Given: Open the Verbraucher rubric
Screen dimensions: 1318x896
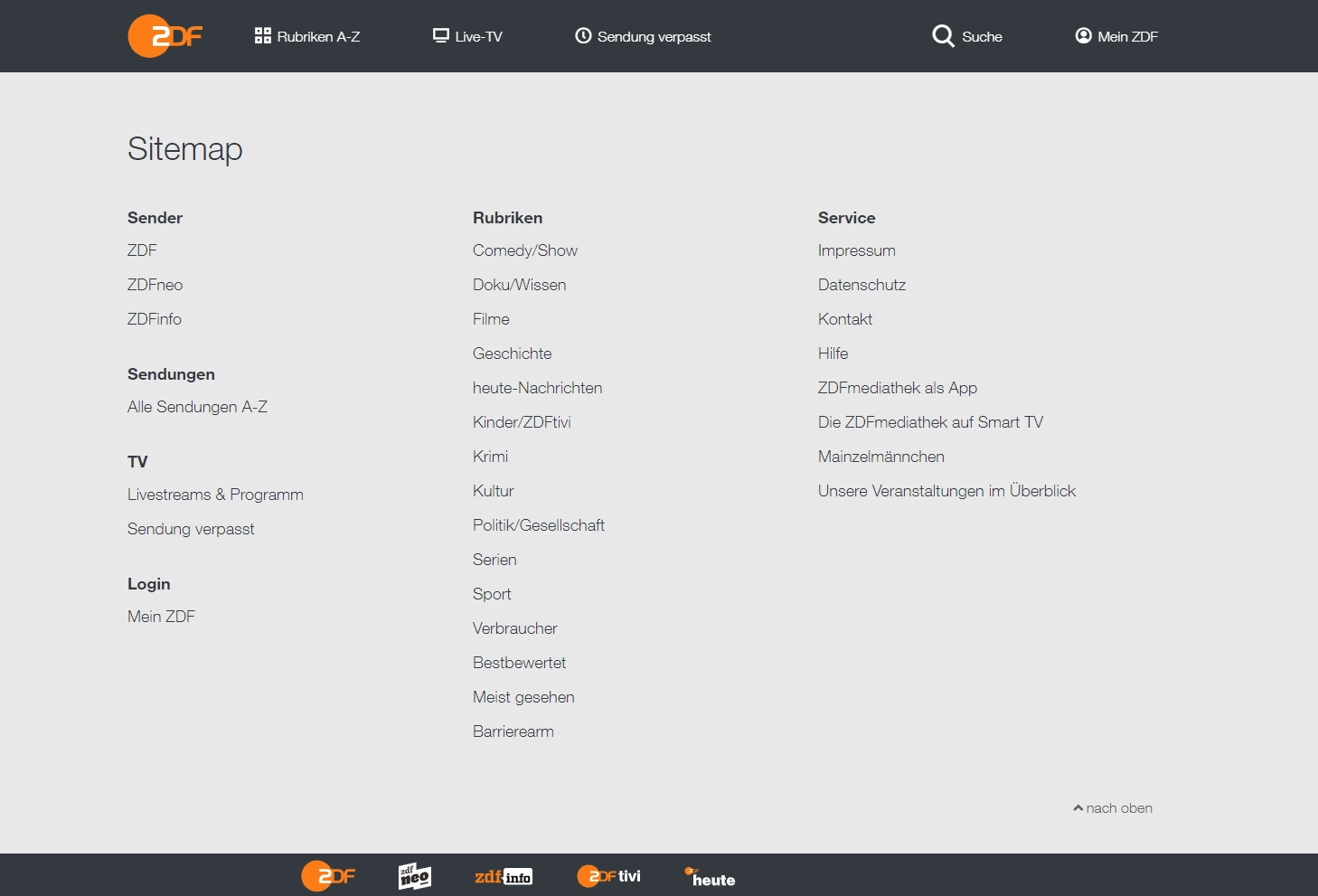Looking at the screenshot, I should point(515,628).
